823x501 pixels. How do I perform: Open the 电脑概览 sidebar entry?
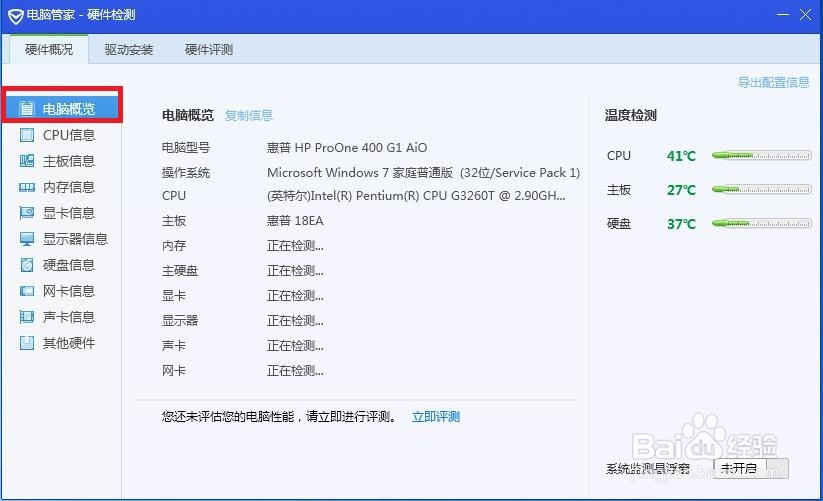pyautogui.click(x=62, y=109)
